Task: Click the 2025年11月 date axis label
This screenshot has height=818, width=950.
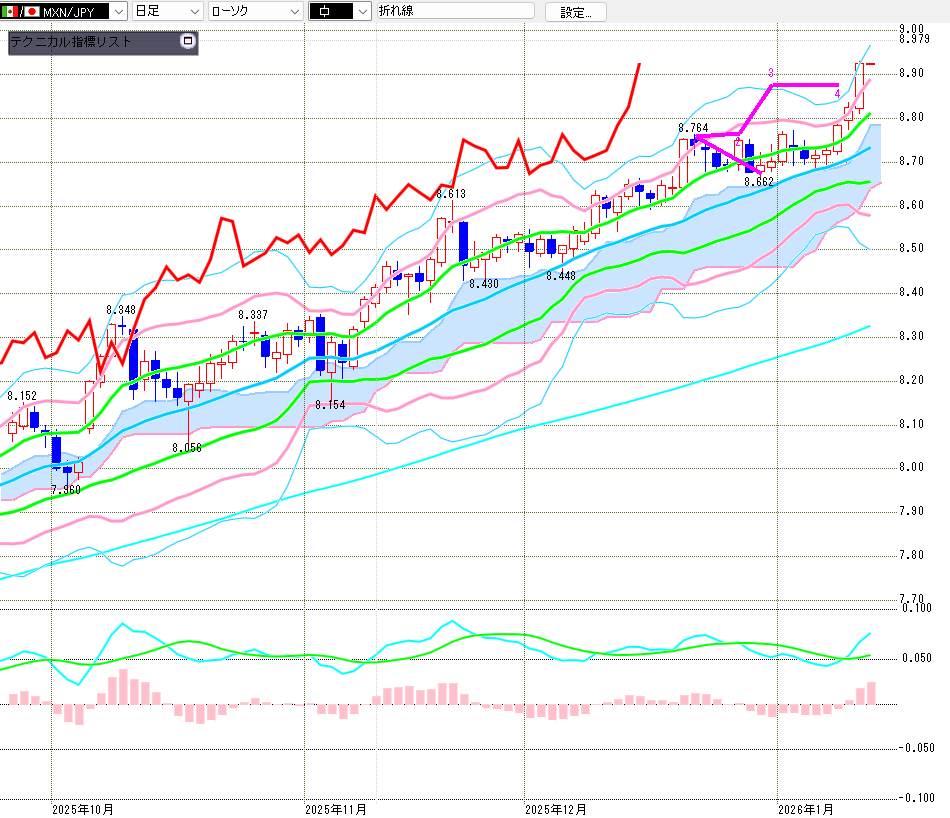Action: coord(336,808)
